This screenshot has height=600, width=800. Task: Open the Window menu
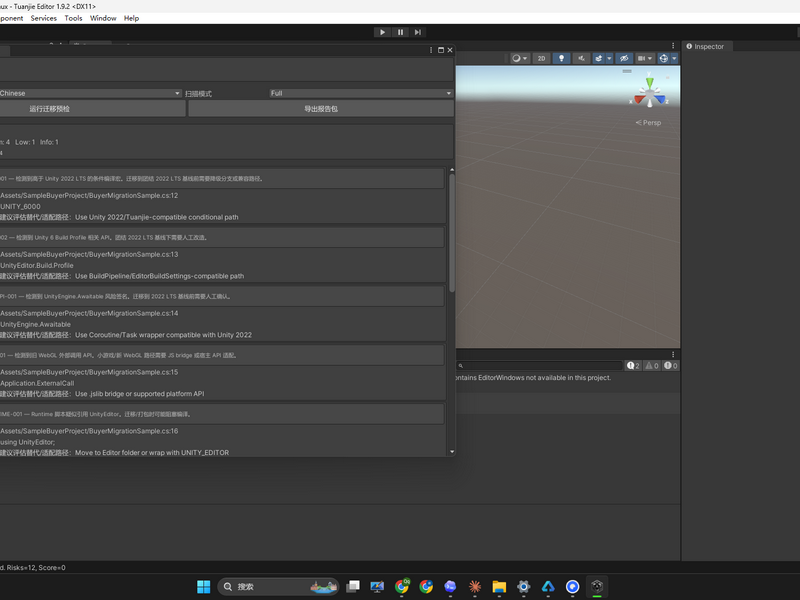pyautogui.click(x=103, y=18)
